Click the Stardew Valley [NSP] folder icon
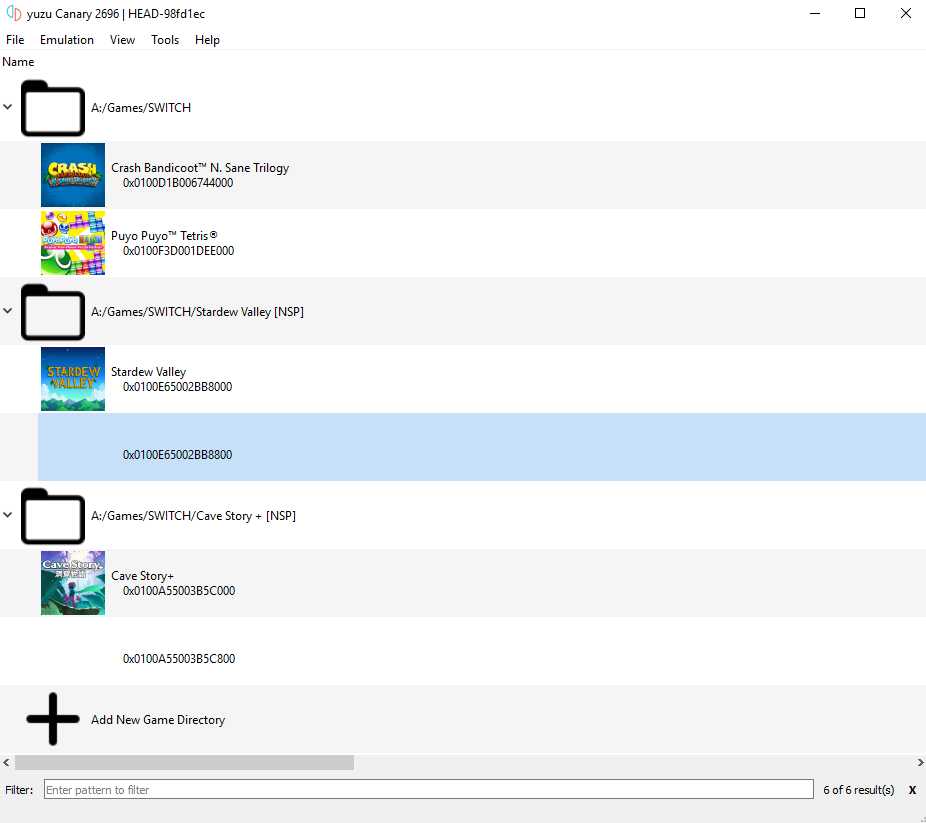The image size is (926, 823). click(53, 312)
